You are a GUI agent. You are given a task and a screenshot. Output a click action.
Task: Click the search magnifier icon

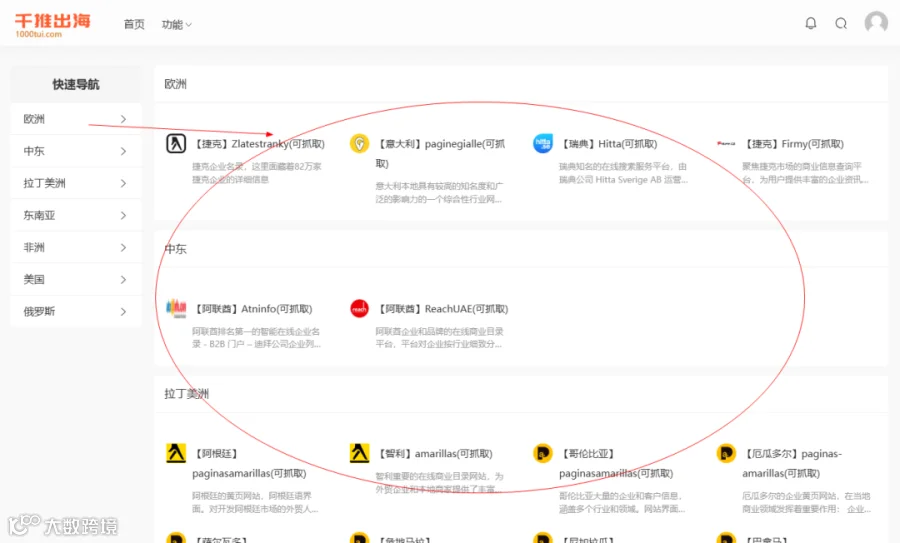tap(841, 24)
